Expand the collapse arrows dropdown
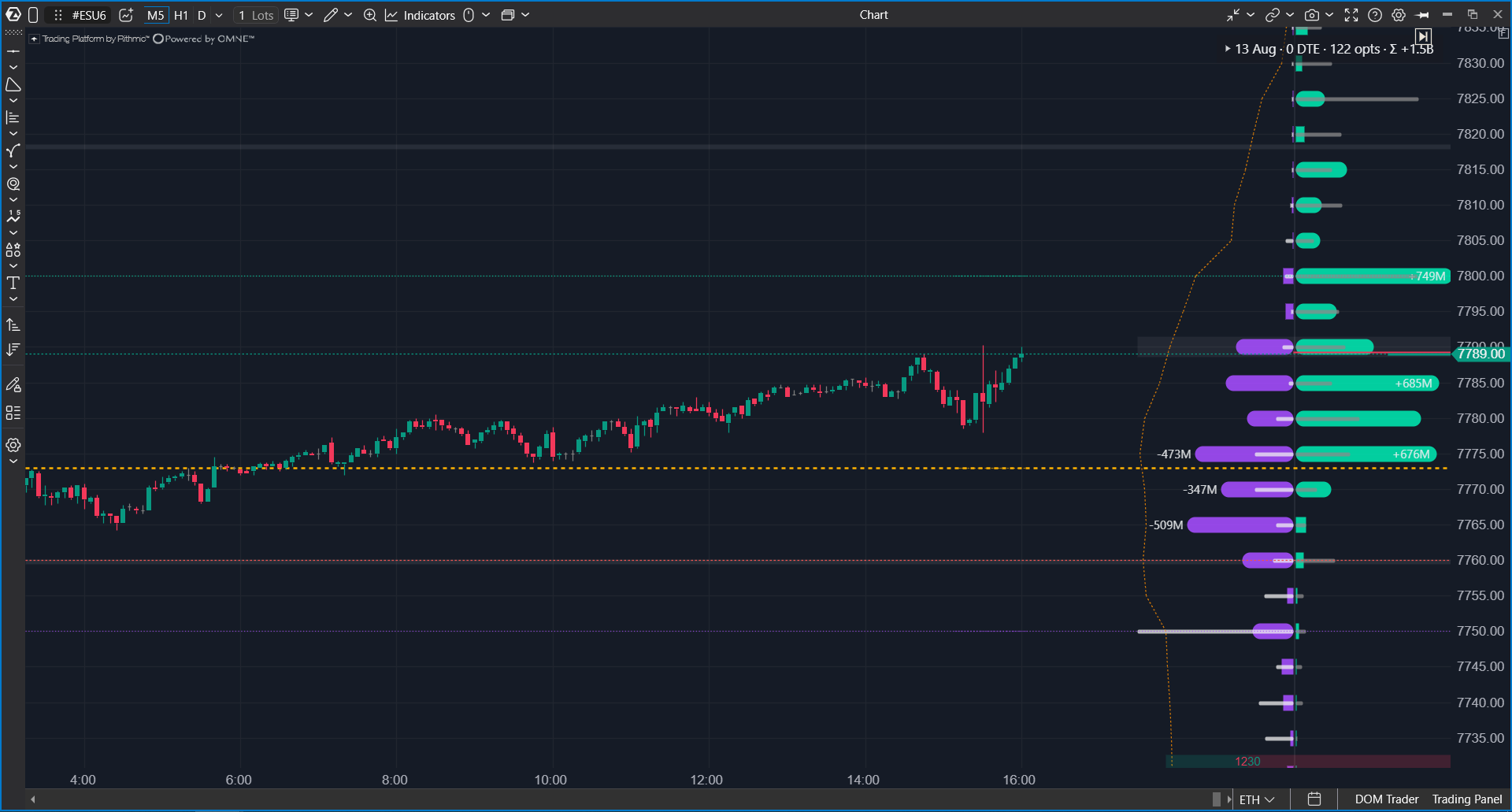The image size is (1512, 812). click(x=1251, y=15)
